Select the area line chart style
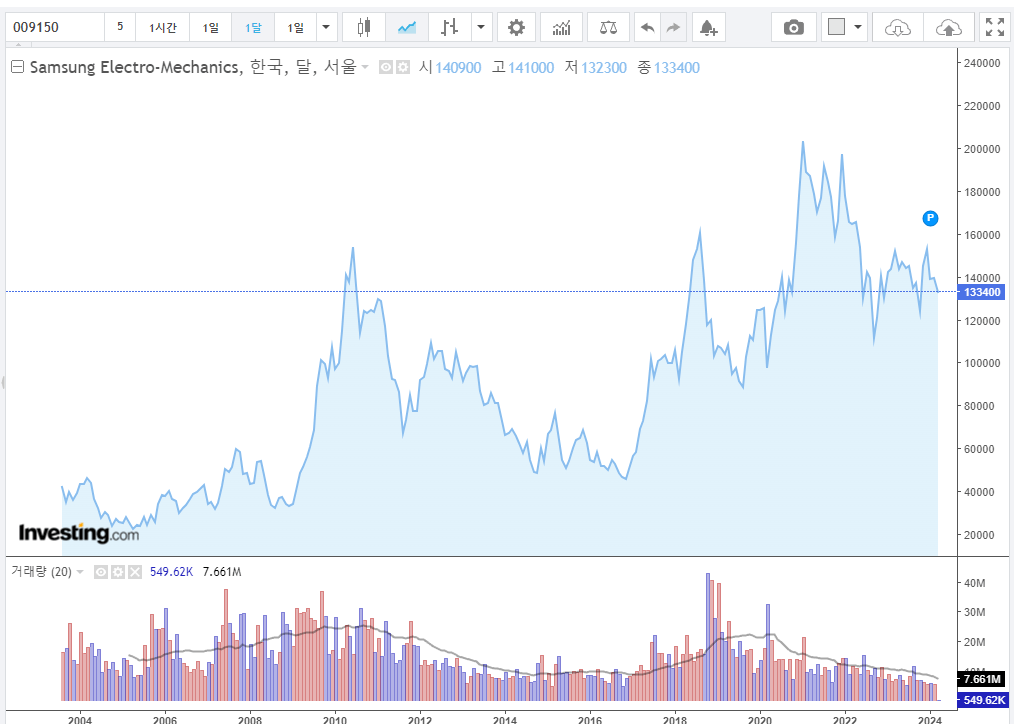The width and height of the screenshot is (1014, 724). click(407, 27)
